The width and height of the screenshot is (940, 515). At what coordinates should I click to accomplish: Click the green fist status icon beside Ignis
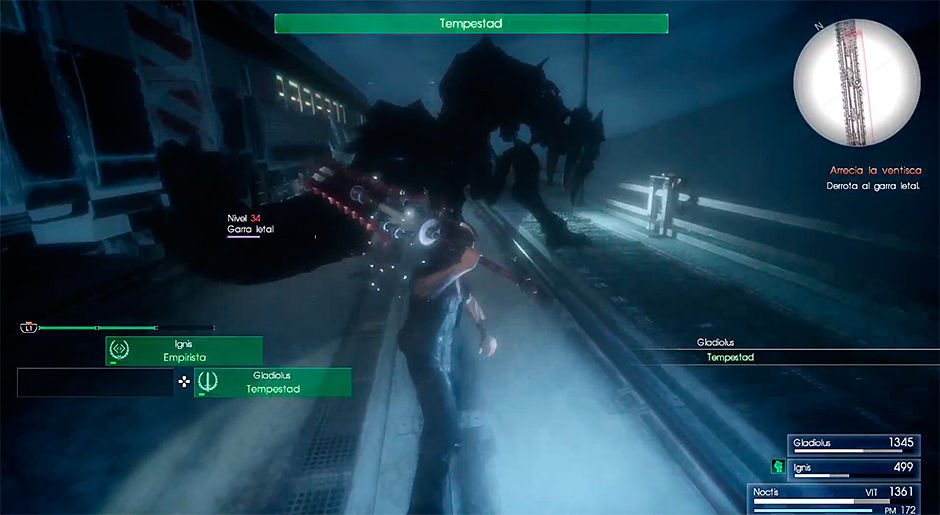point(776,466)
